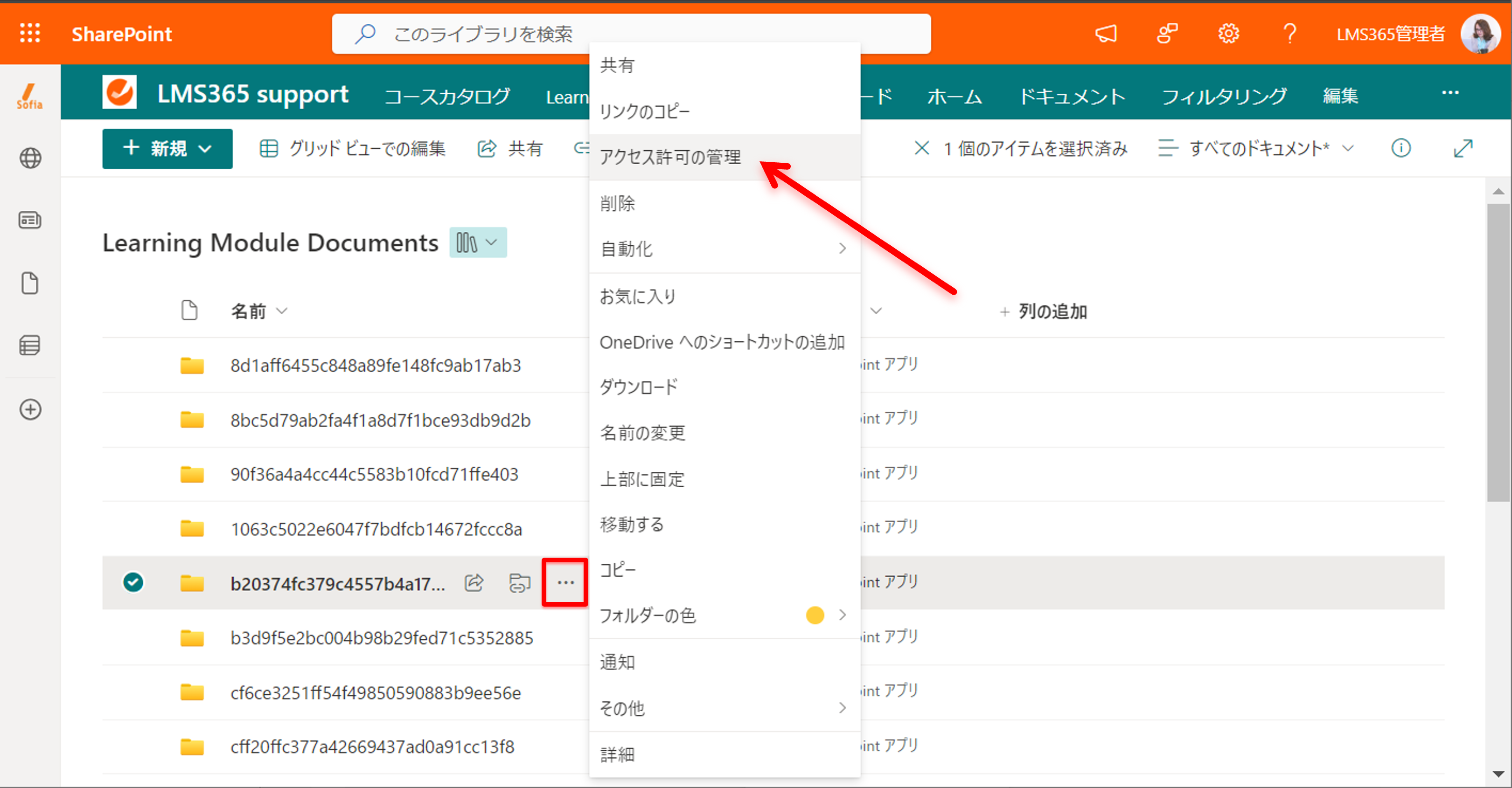Click 列の追加 column header
This screenshot has height=788, width=1512.
pos(1043,311)
